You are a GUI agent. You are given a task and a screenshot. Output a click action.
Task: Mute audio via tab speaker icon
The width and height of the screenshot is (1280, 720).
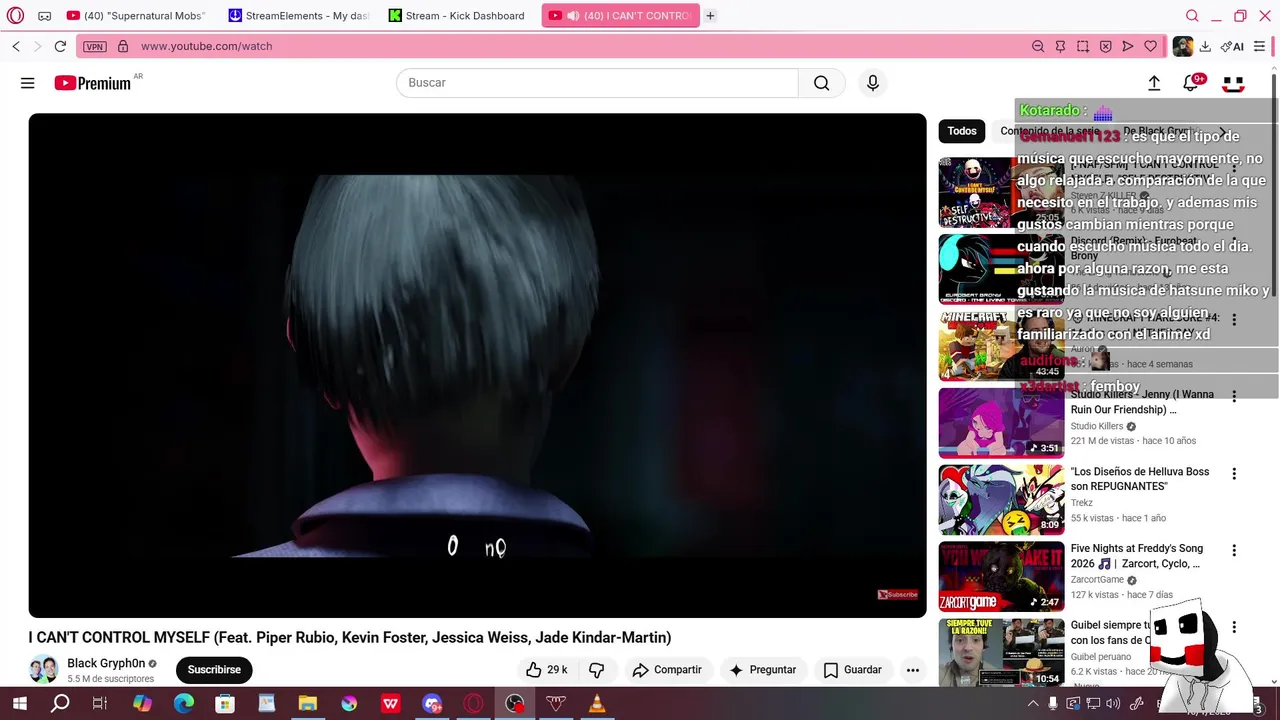573,16
